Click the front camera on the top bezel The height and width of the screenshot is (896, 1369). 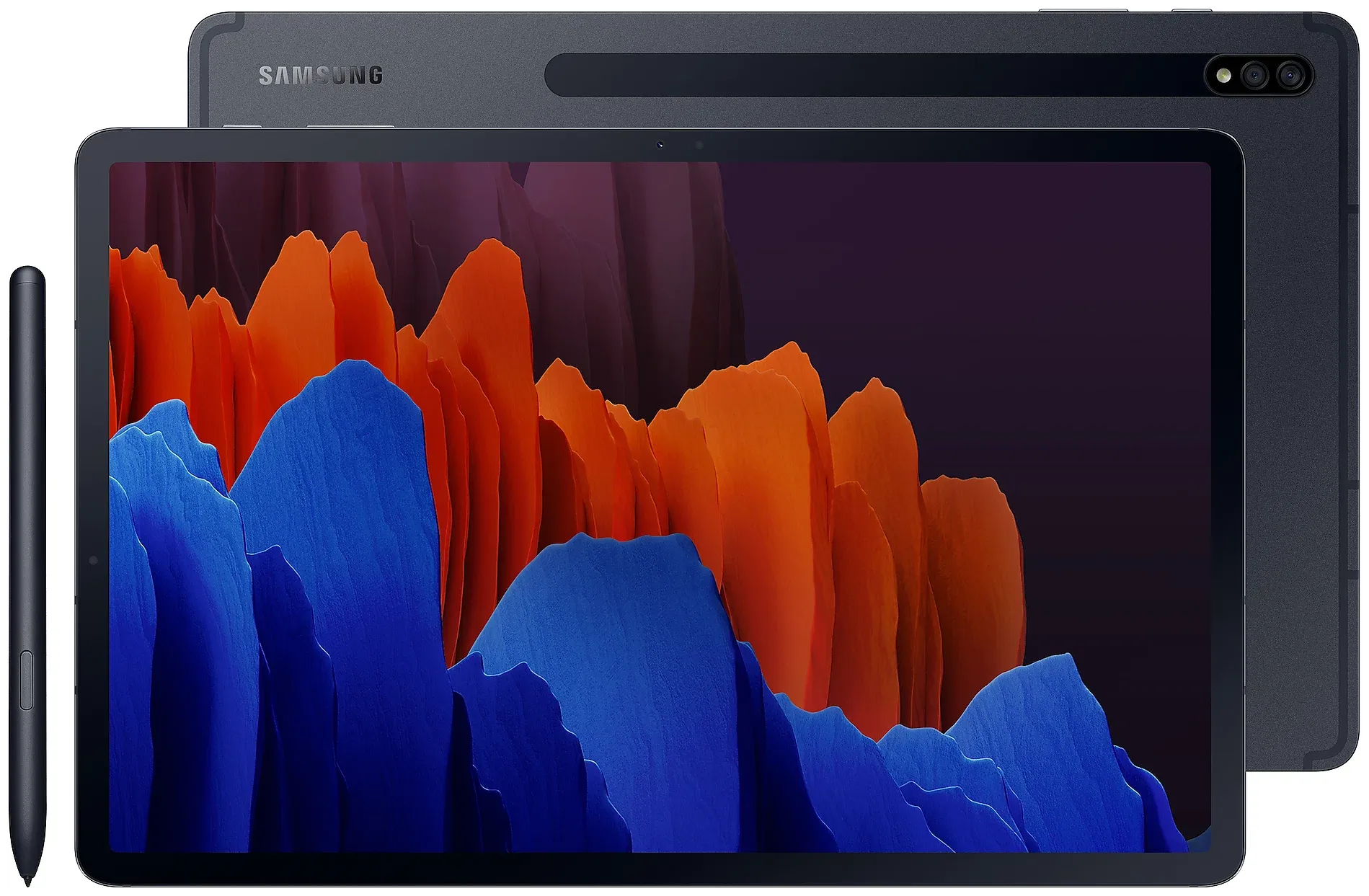[660, 145]
